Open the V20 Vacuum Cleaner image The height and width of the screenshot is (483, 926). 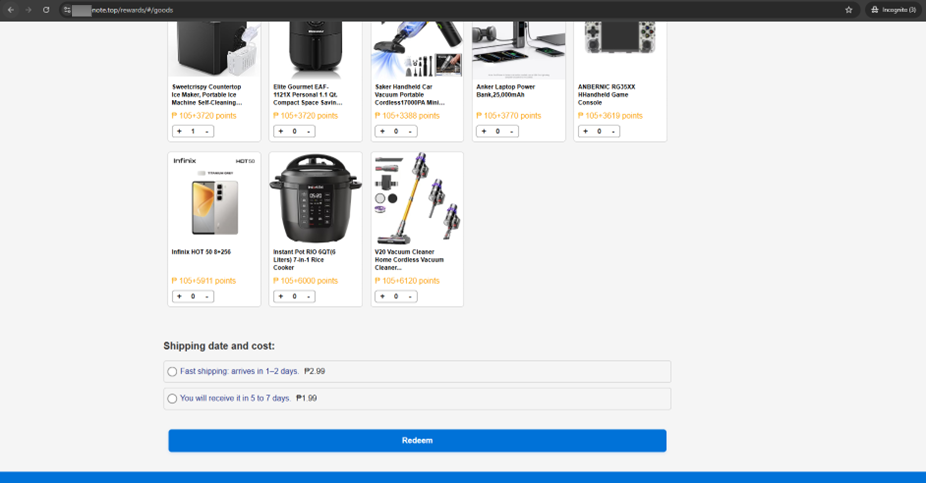point(417,200)
